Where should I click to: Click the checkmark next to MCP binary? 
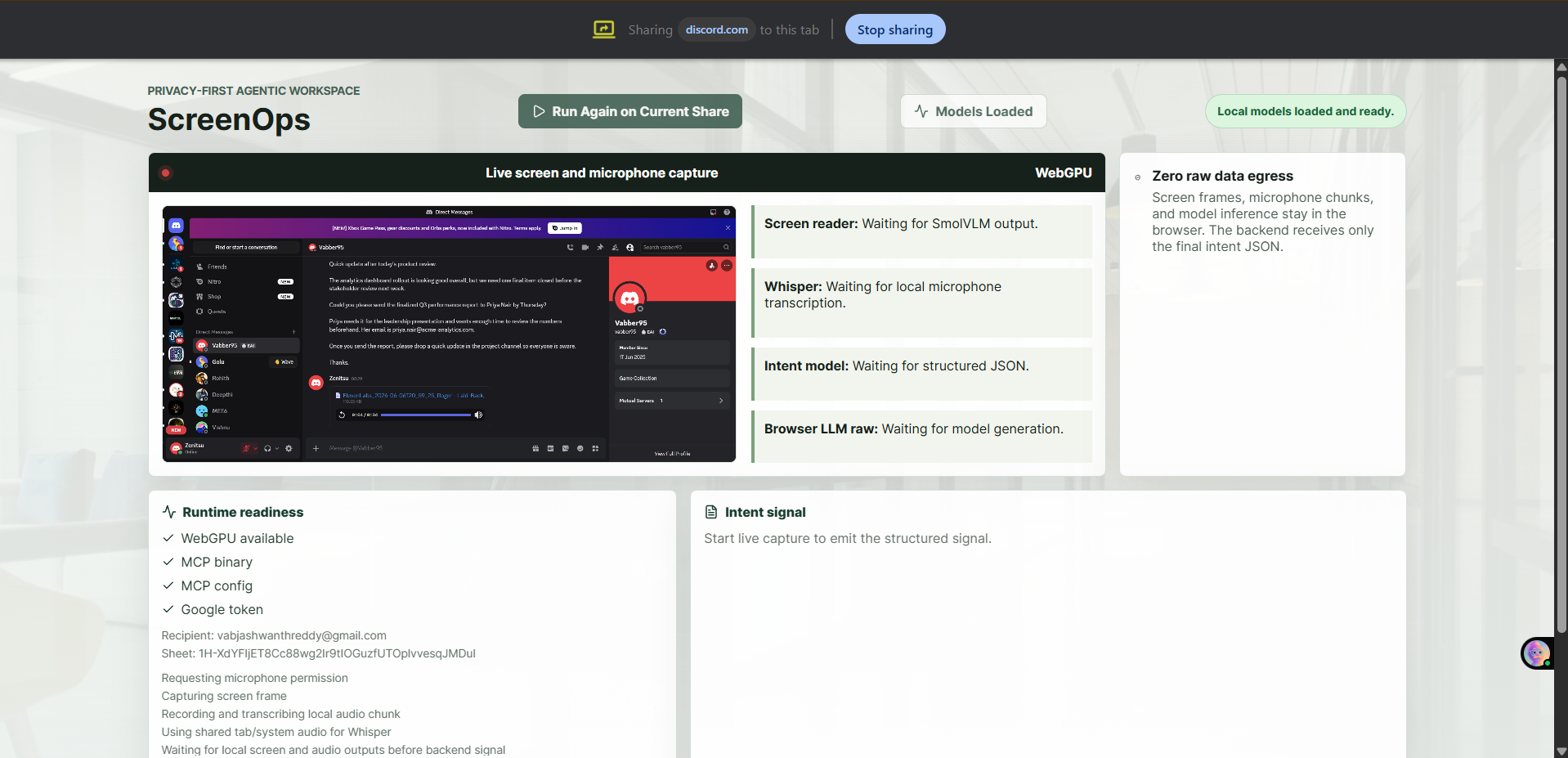[x=168, y=562]
